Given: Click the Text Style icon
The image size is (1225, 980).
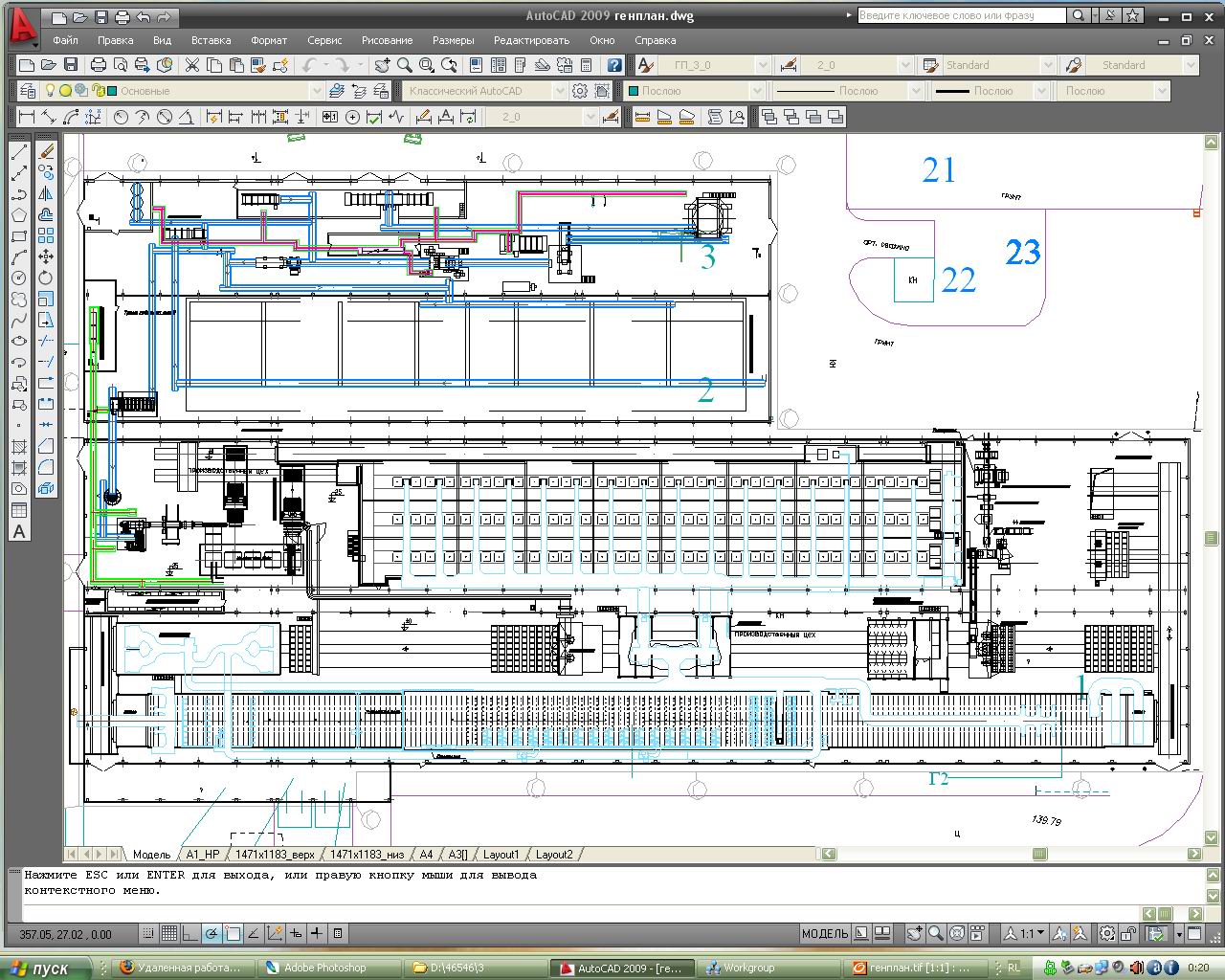Looking at the screenshot, I should (645, 65).
